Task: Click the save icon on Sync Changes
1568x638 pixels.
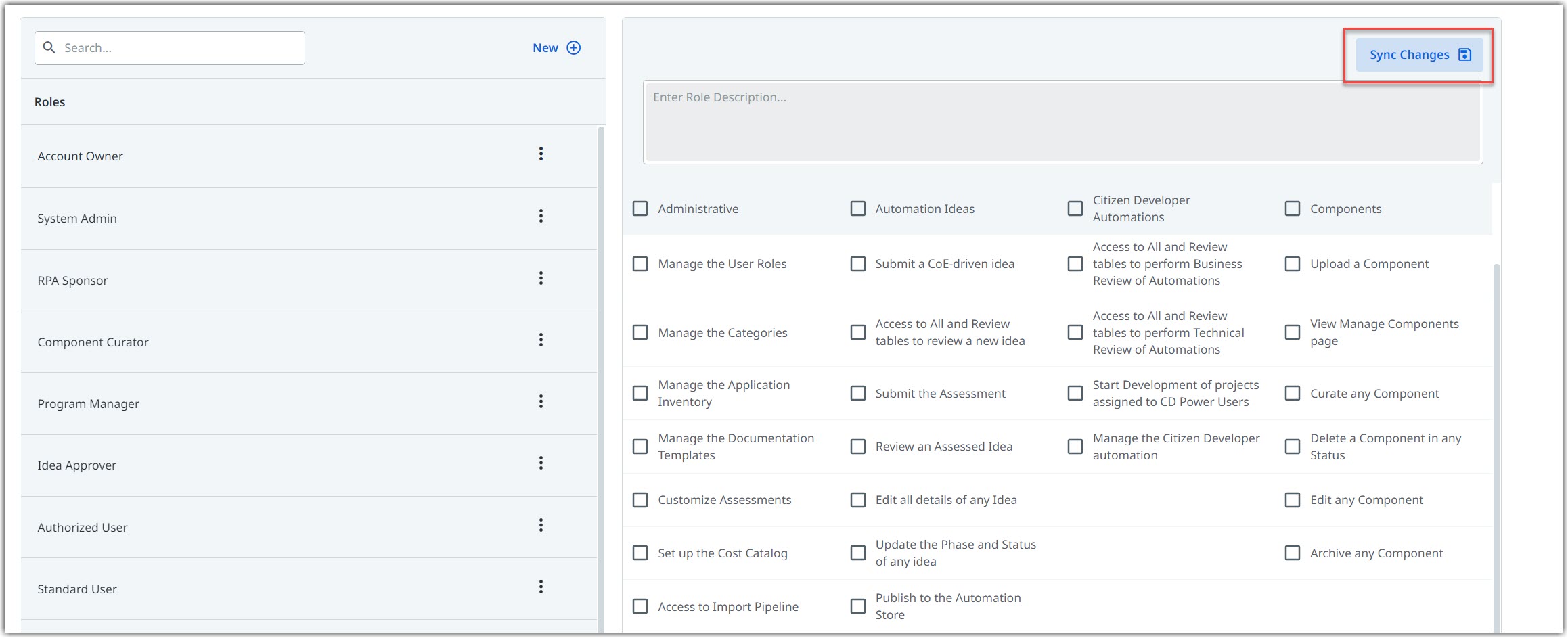Action: click(x=1464, y=55)
